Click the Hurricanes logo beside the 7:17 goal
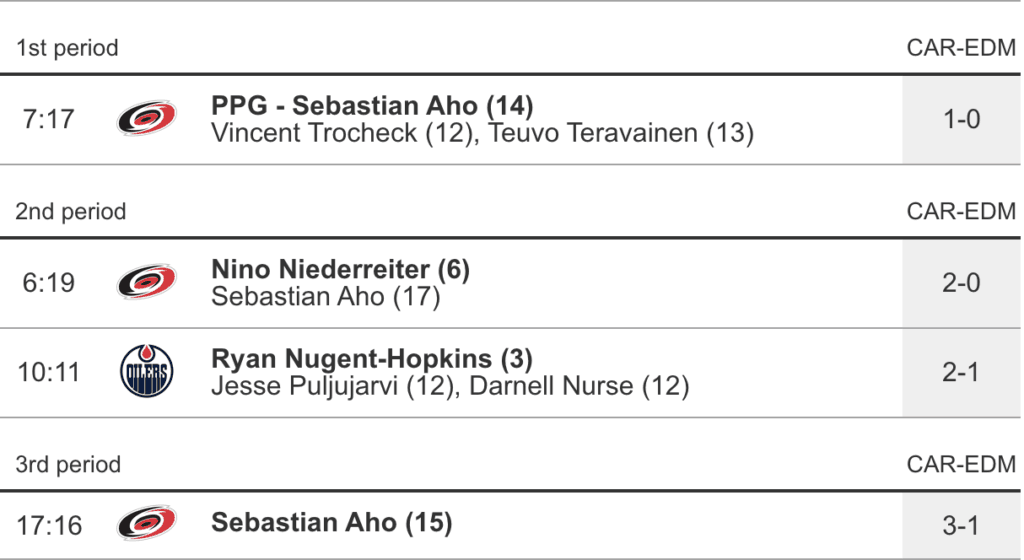Screen dimensions: 1024x560 pos(146,119)
